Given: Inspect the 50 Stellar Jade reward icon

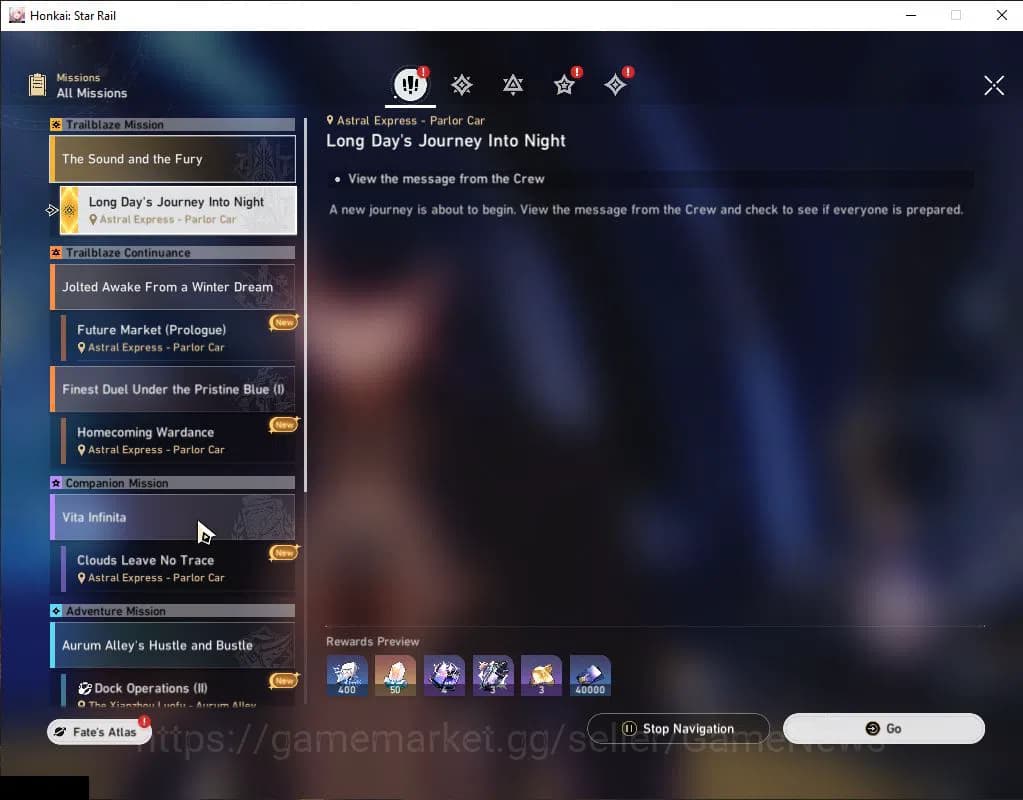Looking at the screenshot, I should pos(395,676).
